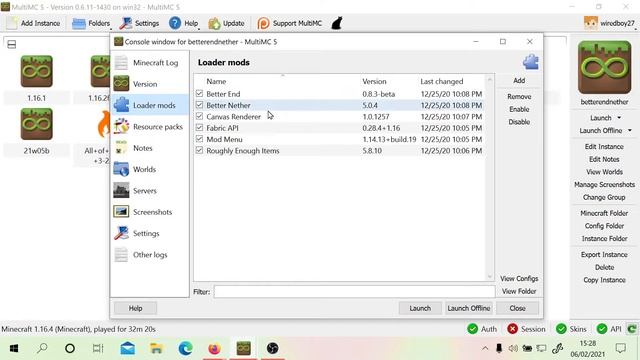Click into the mod Filter field
The image size is (640, 360).
click(354, 291)
